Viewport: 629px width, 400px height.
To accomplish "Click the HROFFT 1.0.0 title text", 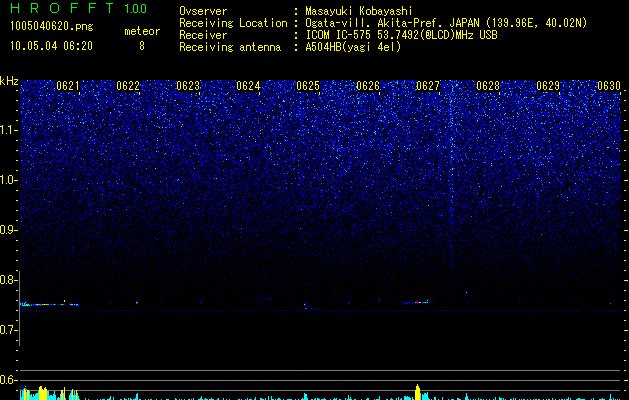I will [x=79, y=8].
